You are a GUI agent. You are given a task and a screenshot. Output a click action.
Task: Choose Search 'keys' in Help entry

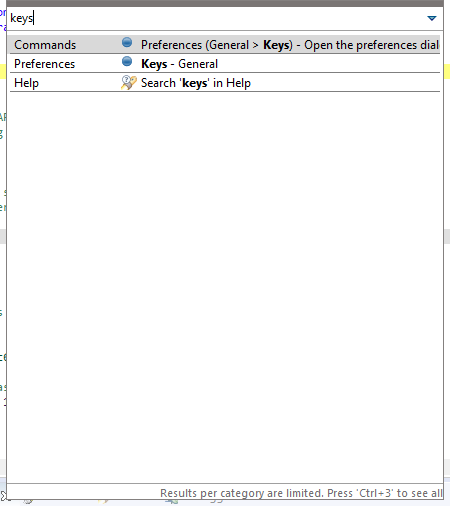(x=196, y=83)
